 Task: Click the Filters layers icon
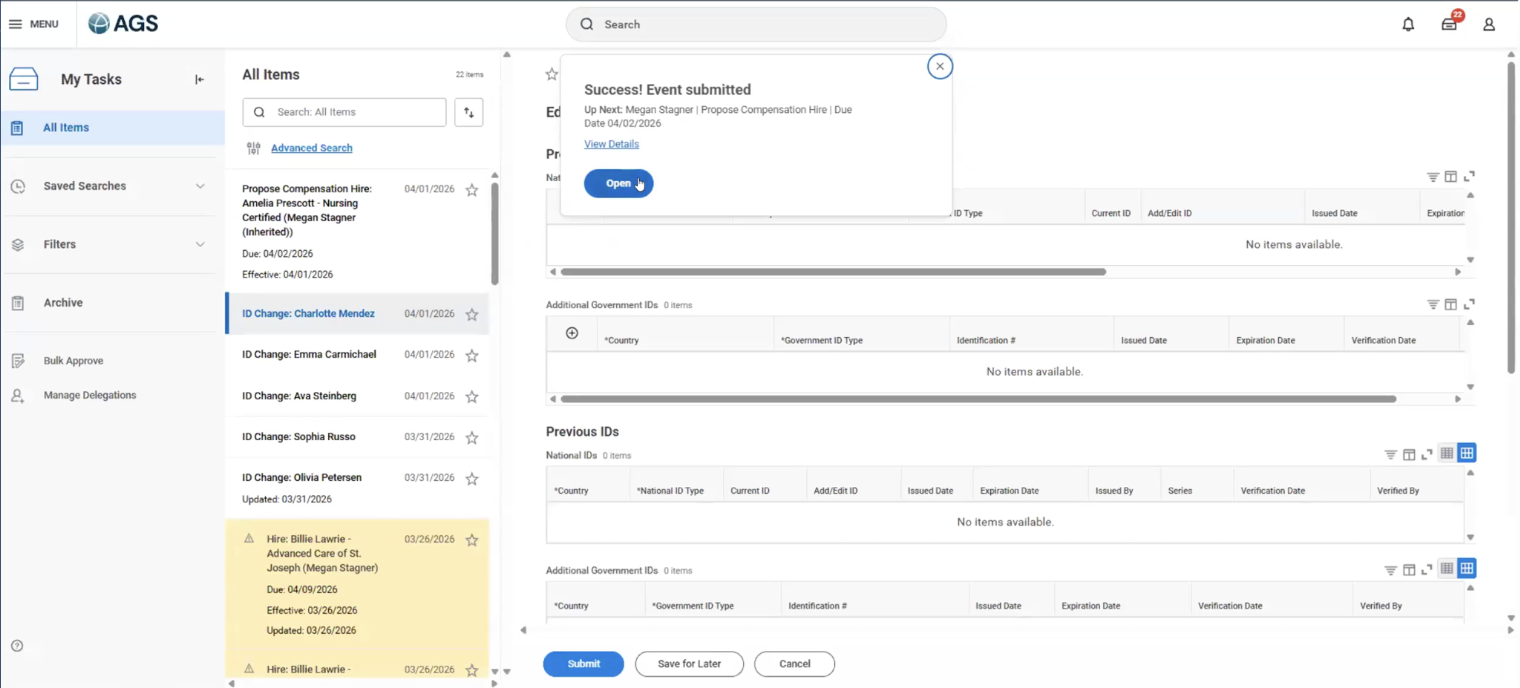[17, 245]
